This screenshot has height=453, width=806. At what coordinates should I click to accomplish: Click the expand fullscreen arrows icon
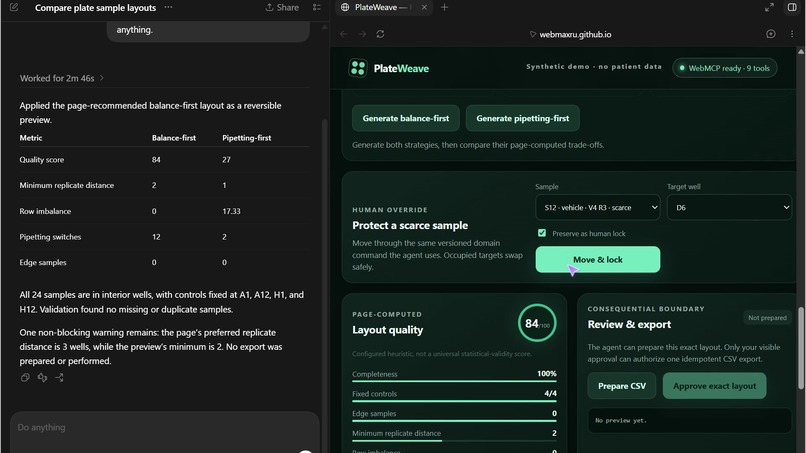point(769,7)
